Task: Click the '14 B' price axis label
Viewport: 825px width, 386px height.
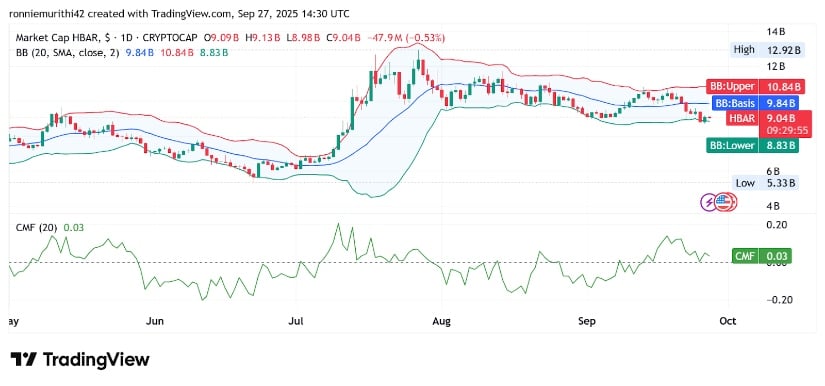Action: (x=775, y=32)
